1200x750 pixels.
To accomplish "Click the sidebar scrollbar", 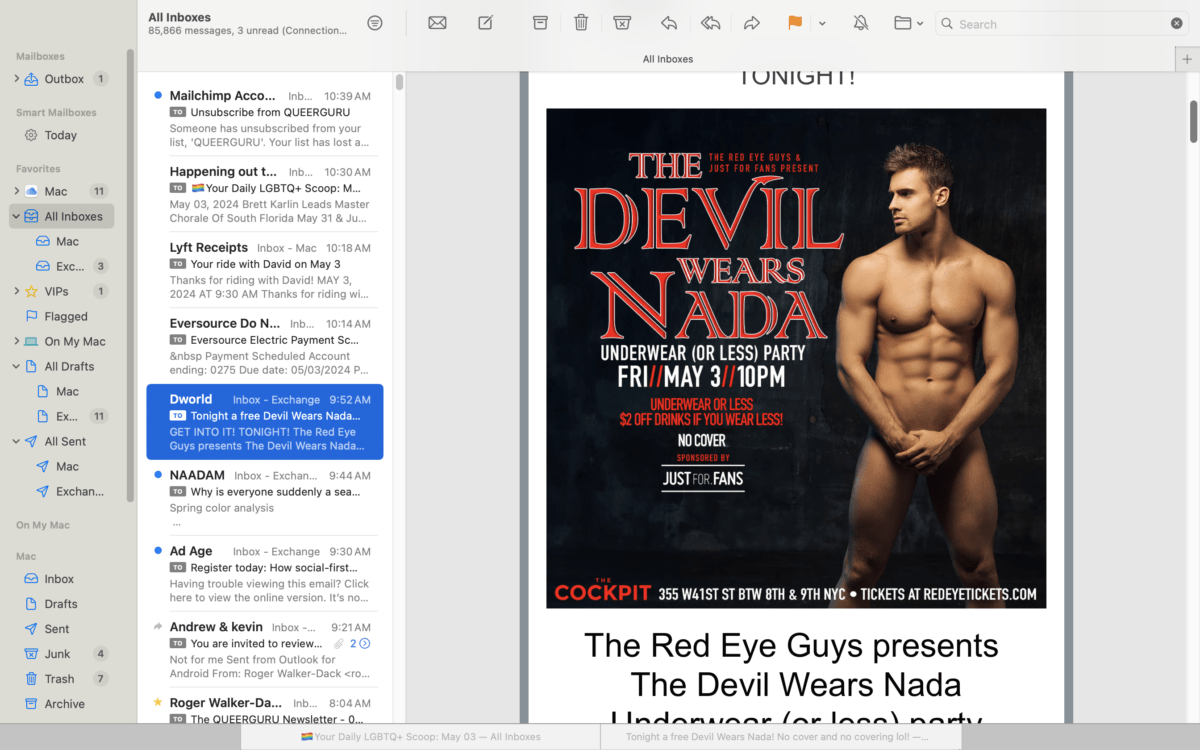I will (x=130, y=275).
